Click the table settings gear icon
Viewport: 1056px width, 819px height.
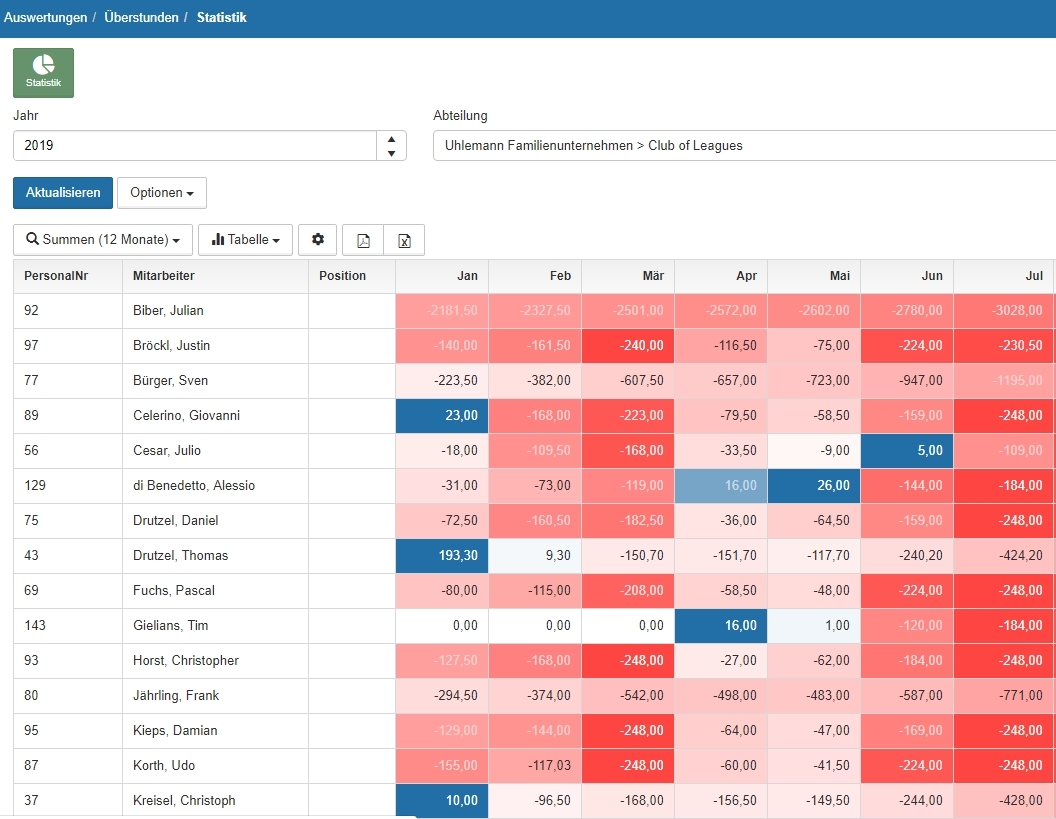318,240
